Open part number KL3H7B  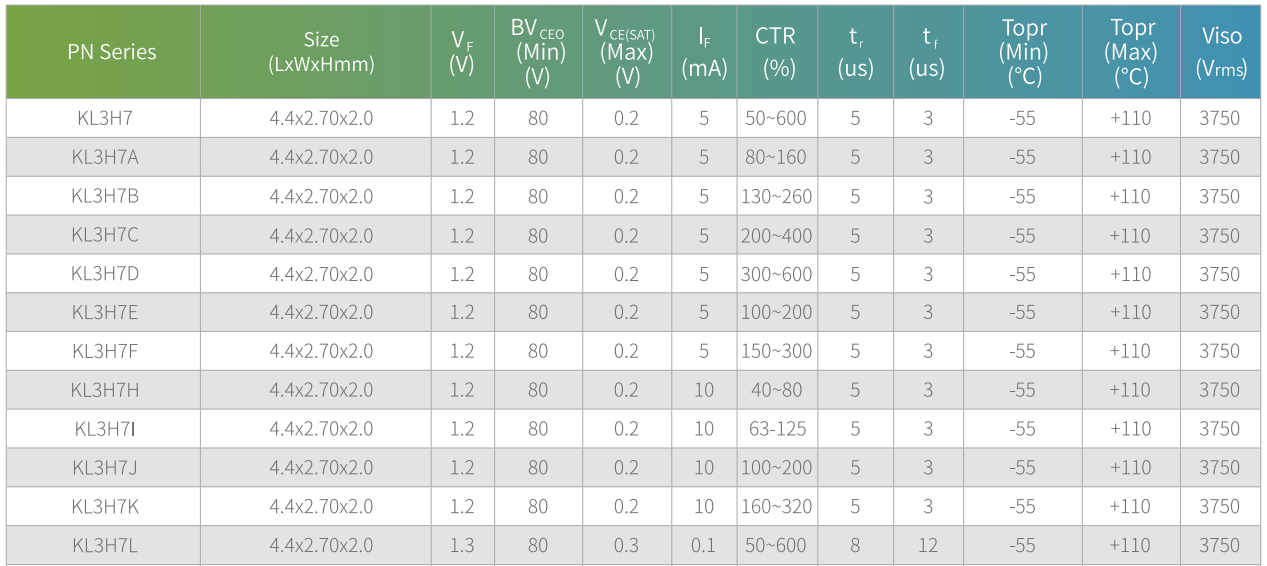(x=105, y=196)
